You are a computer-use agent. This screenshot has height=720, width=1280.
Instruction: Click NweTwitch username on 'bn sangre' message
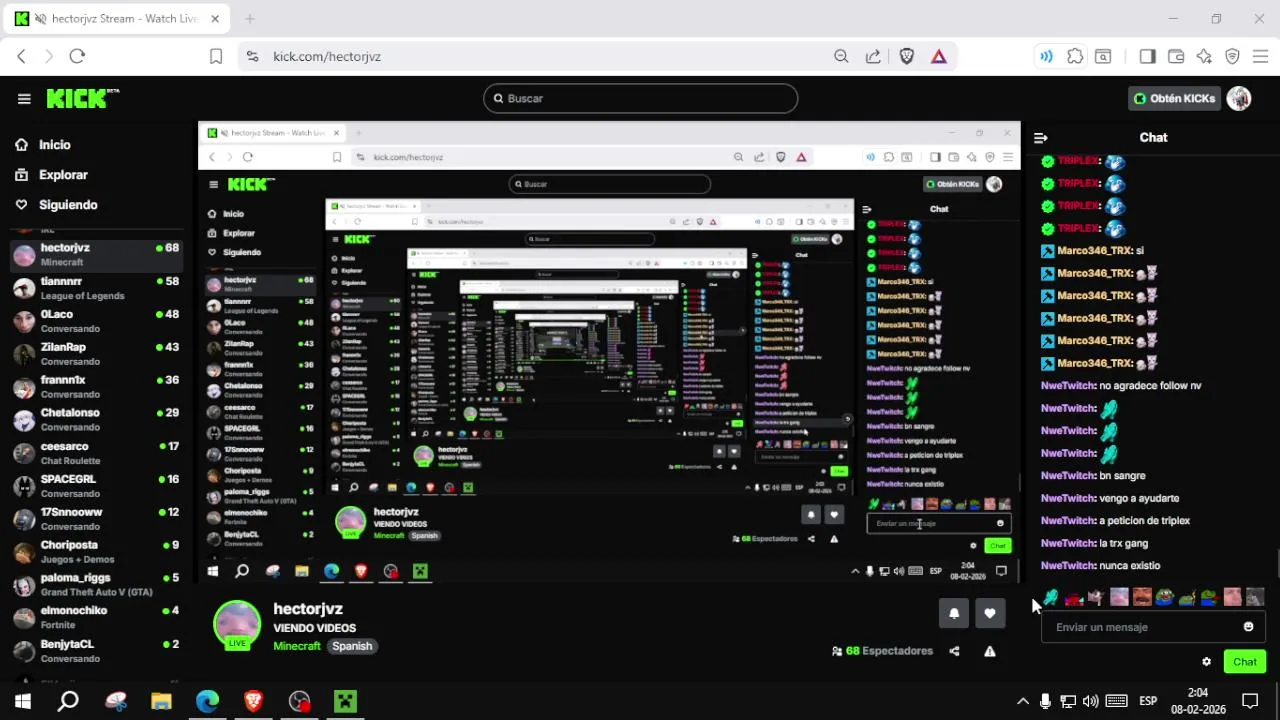pos(1068,476)
